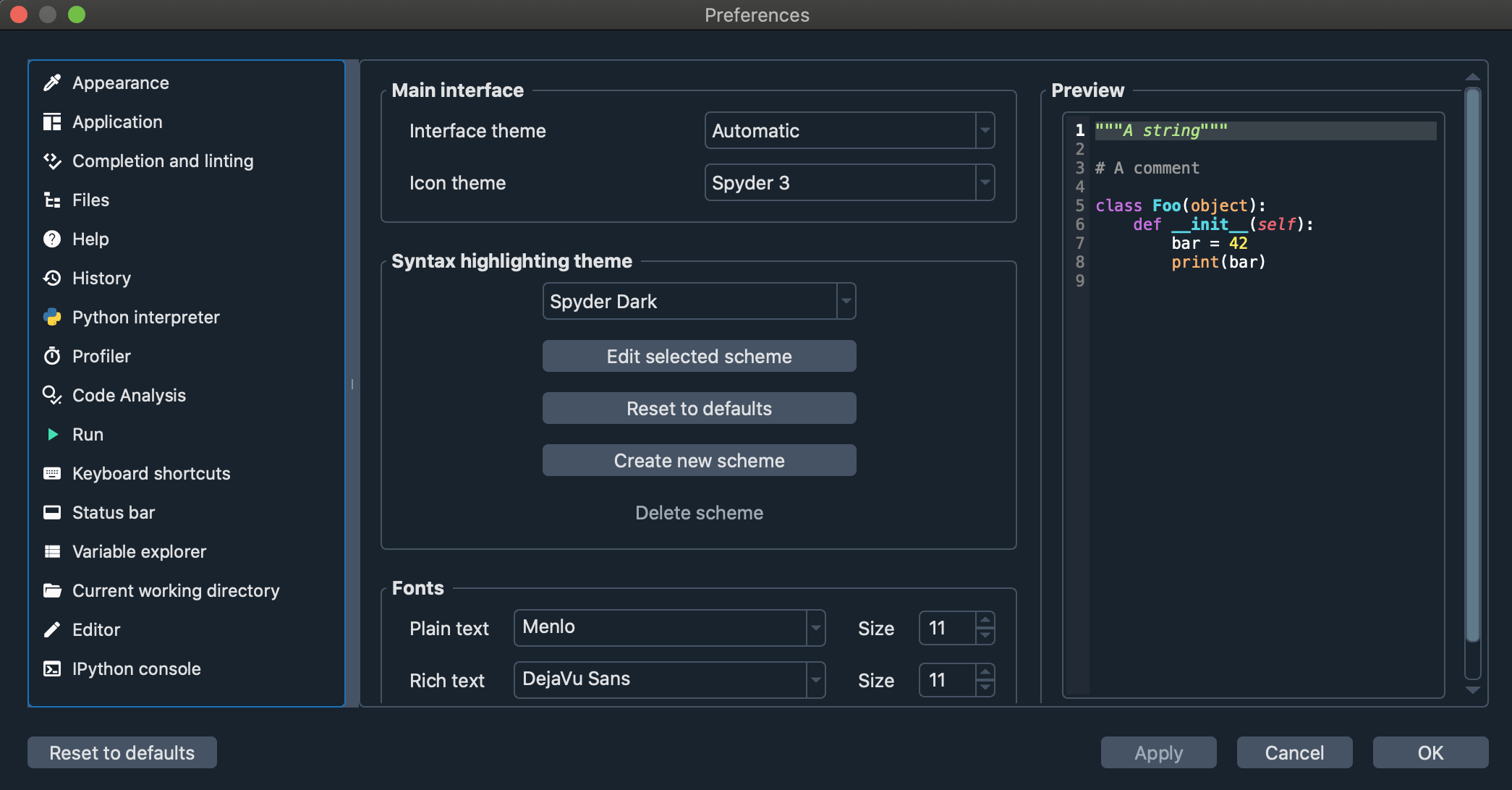Click the green Run play icon

pyautogui.click(x=52, y=435)
